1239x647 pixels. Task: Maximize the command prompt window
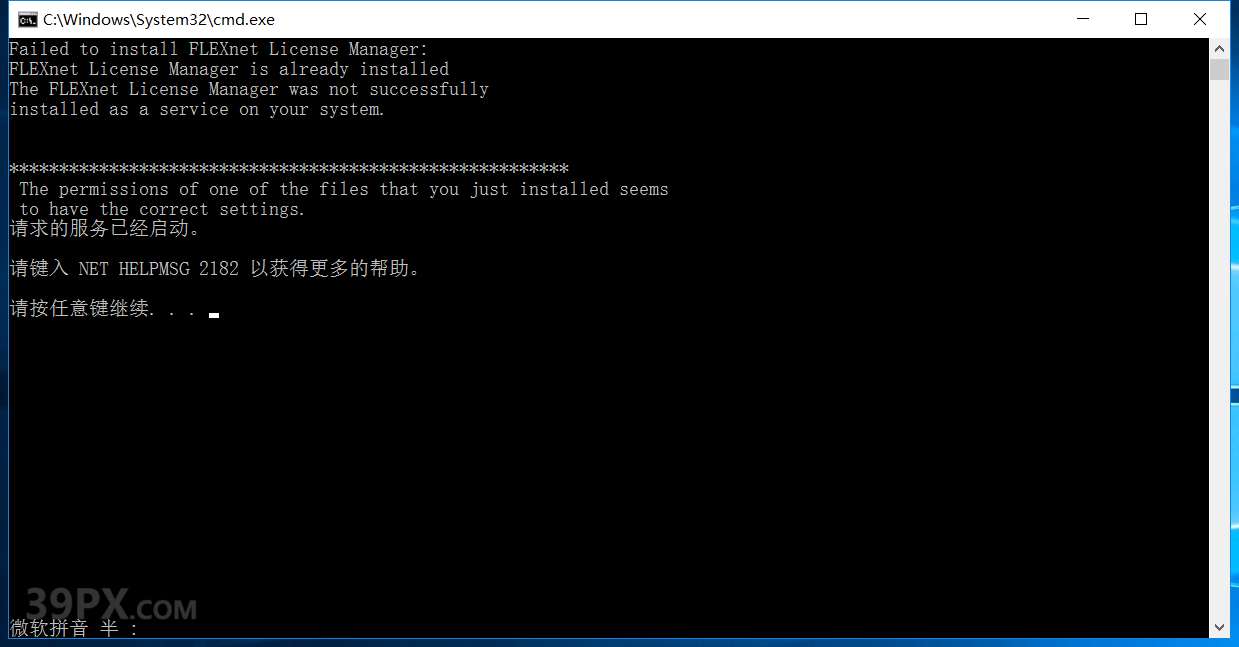(x=1141, y=19)
